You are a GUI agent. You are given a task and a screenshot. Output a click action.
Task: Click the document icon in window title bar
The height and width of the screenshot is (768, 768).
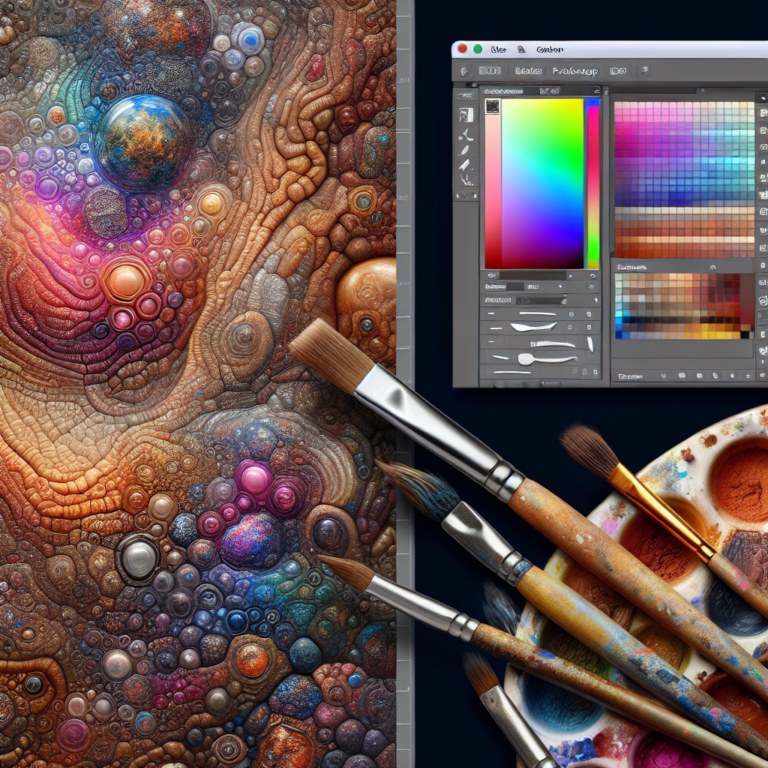(x=521, y=49)
